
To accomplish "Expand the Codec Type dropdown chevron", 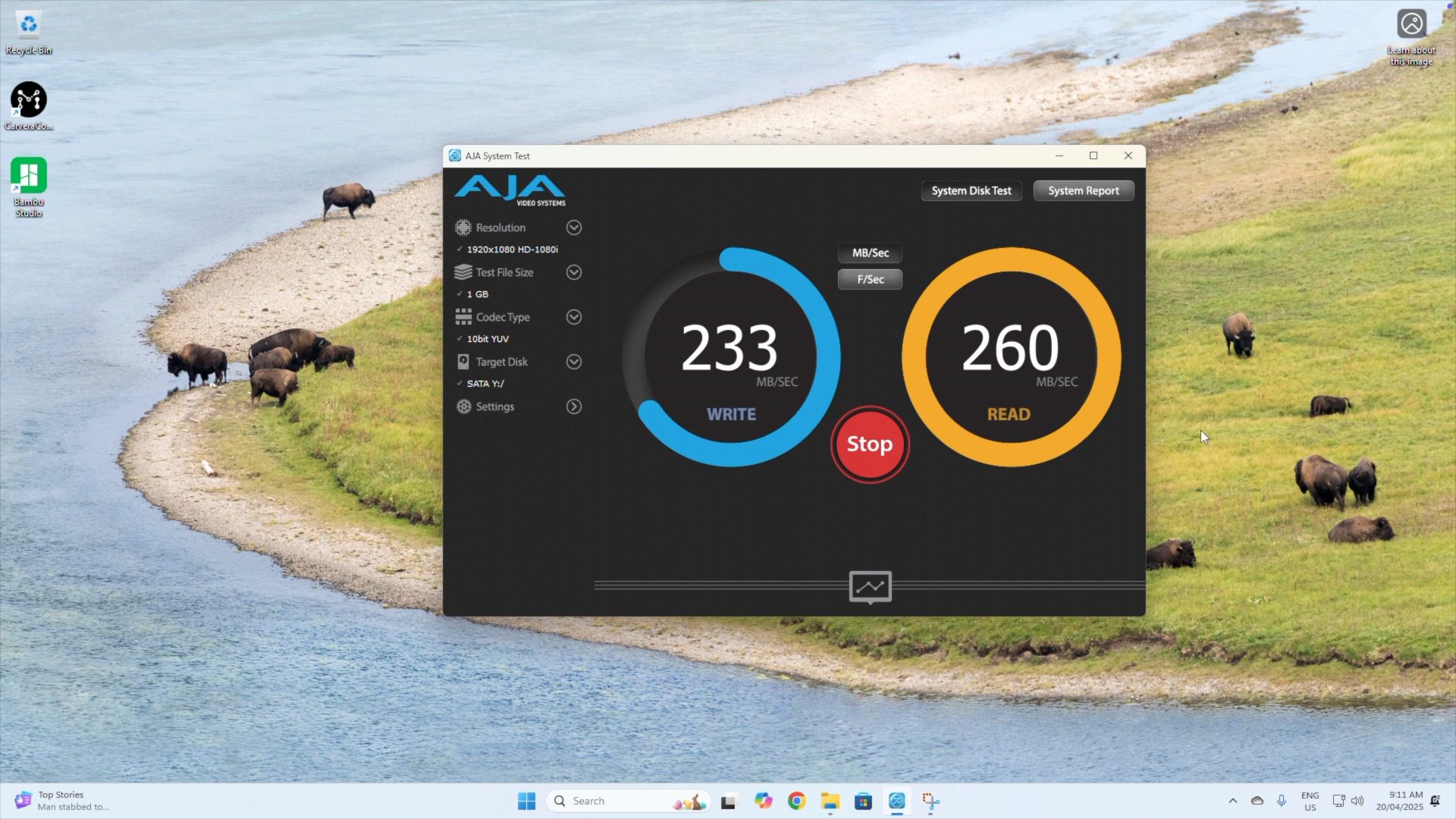I will click(x=574, y=317).
